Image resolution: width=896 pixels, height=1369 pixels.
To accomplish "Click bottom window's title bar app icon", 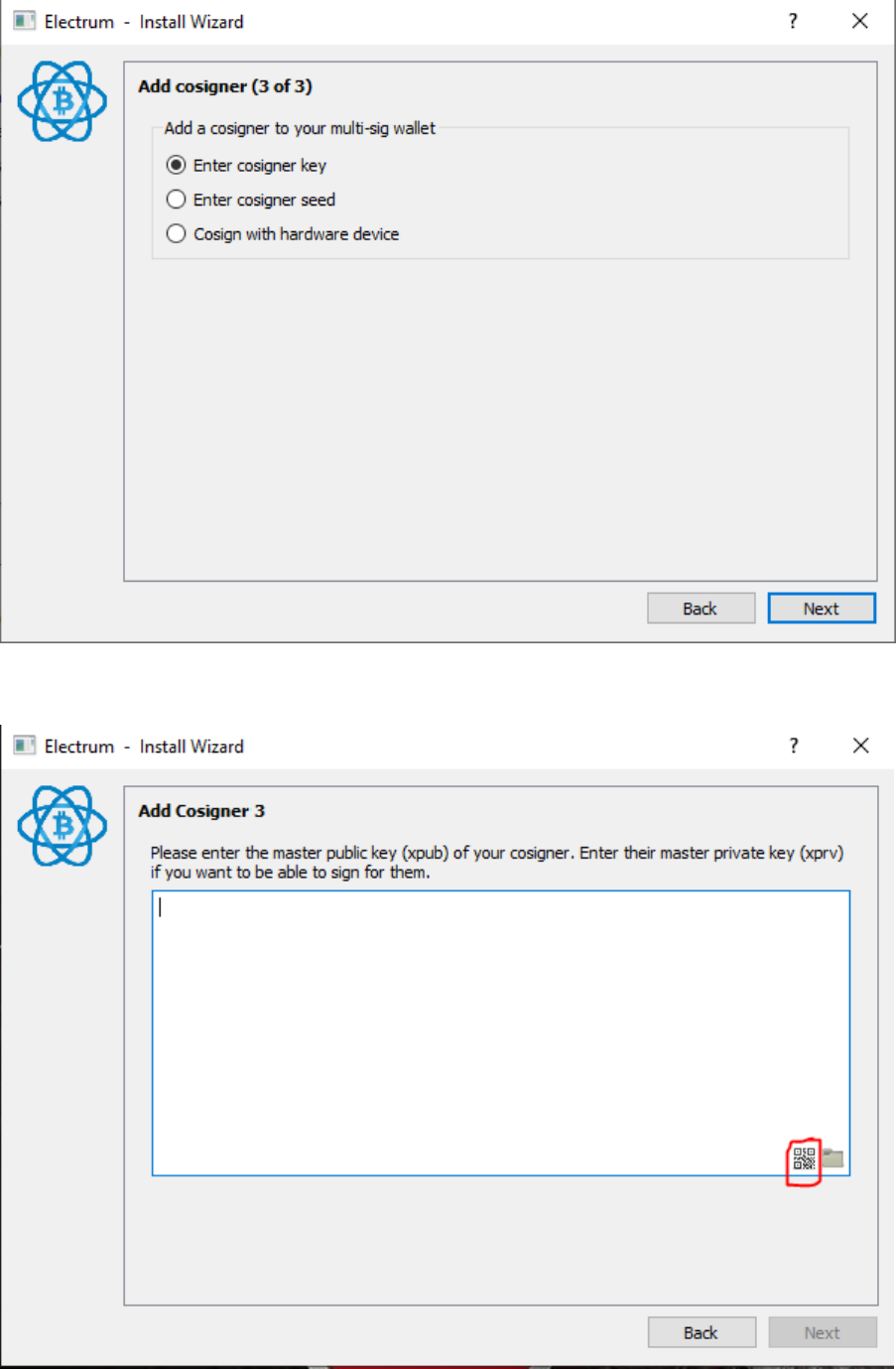I will [25, 746].
